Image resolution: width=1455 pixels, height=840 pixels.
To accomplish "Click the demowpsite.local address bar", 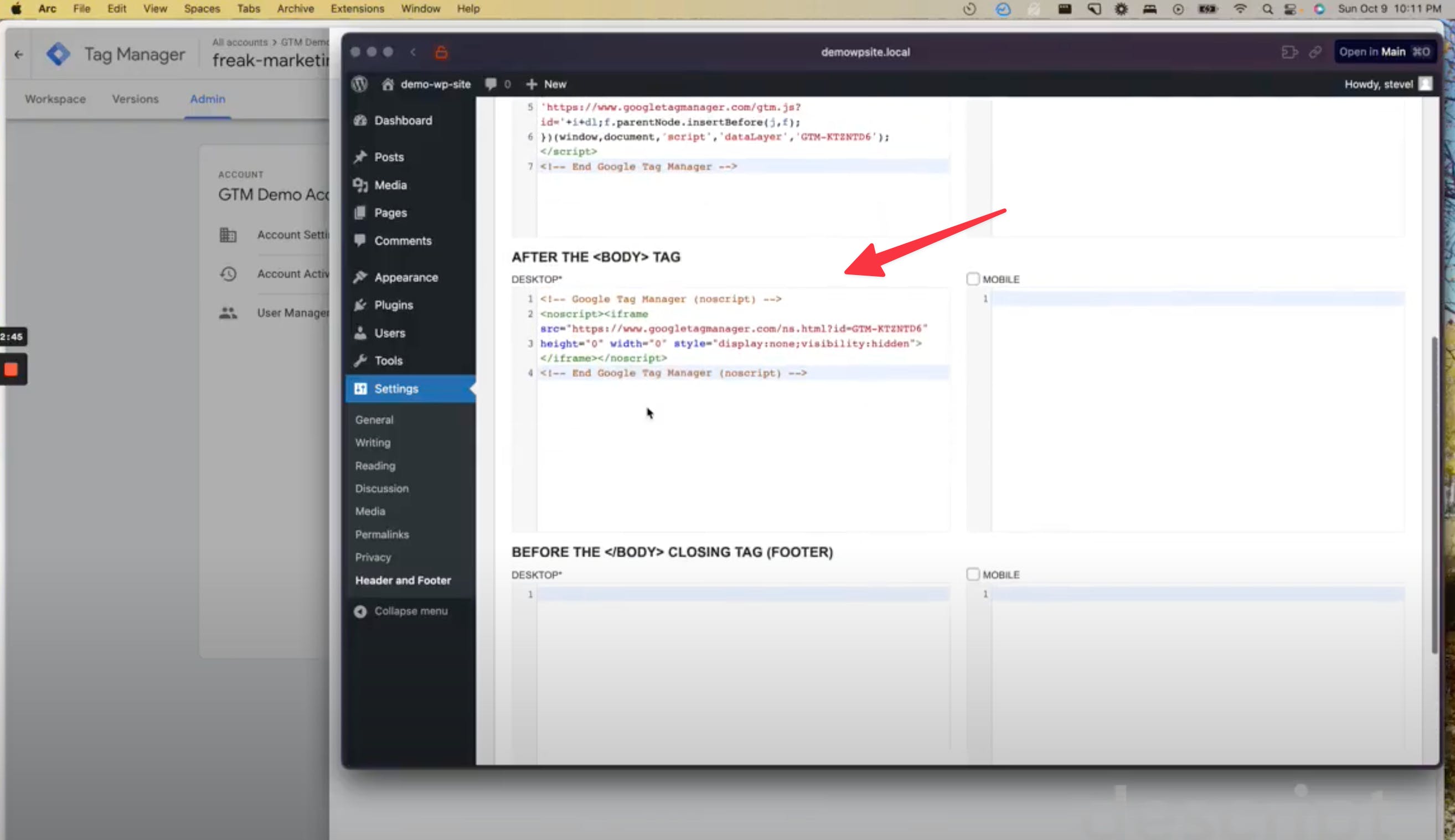I will (x=865, y=52).
